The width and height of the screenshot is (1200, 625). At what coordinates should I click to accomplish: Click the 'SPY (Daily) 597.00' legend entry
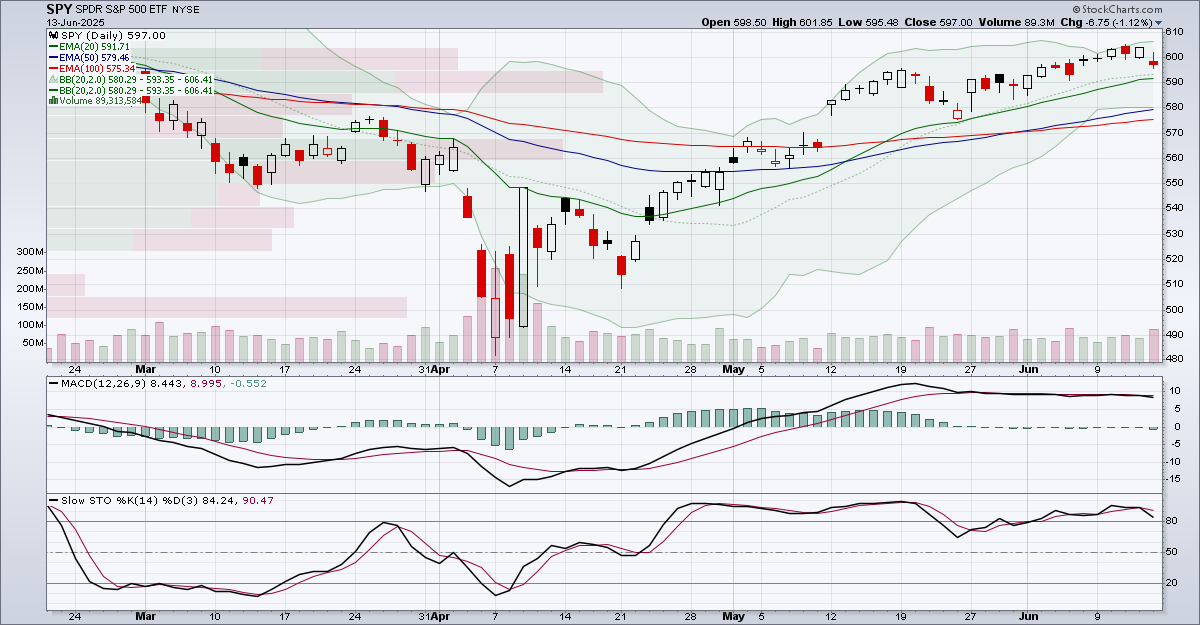click(113, 35)
